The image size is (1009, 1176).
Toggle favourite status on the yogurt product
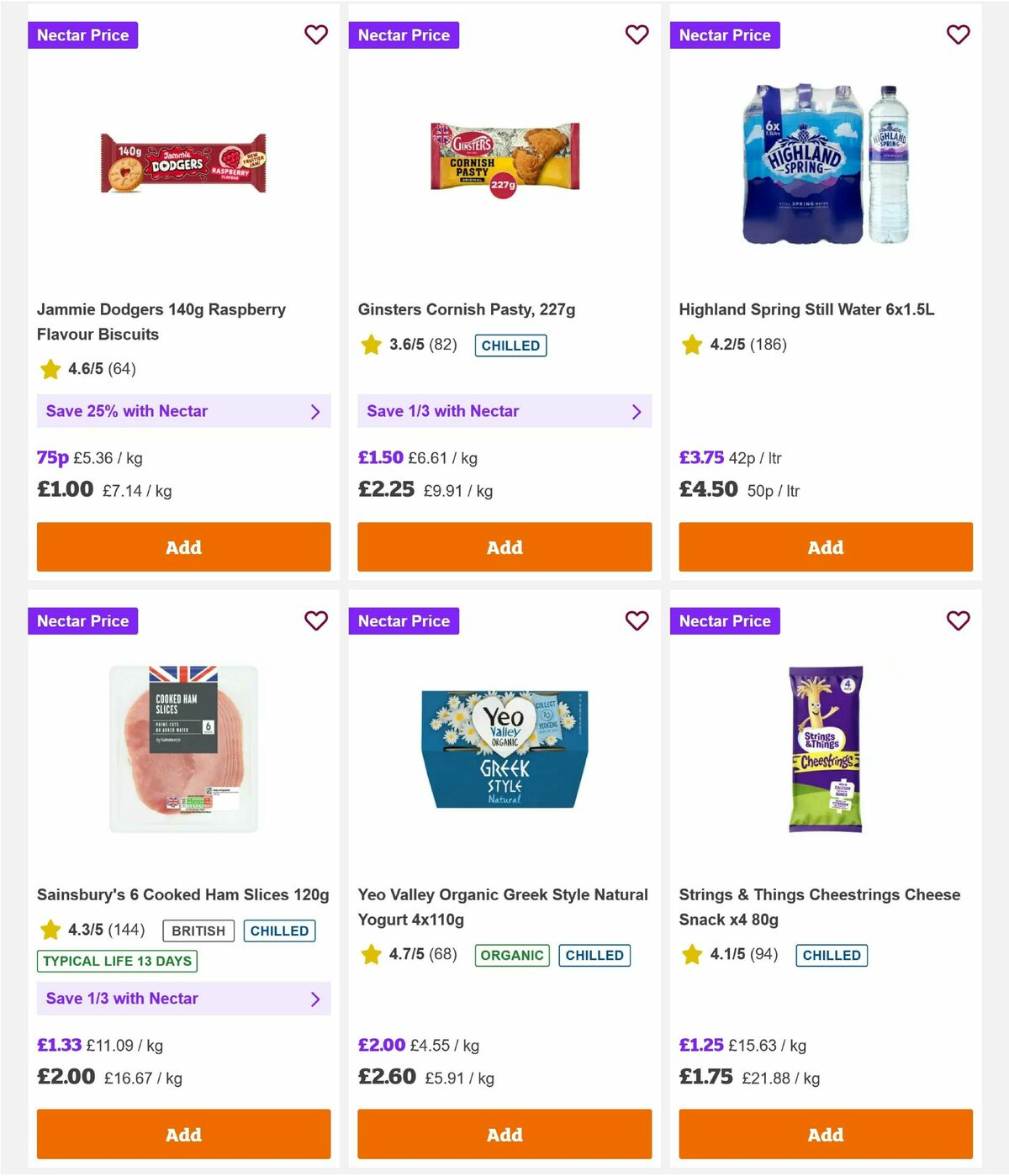[x=637, y=620]
